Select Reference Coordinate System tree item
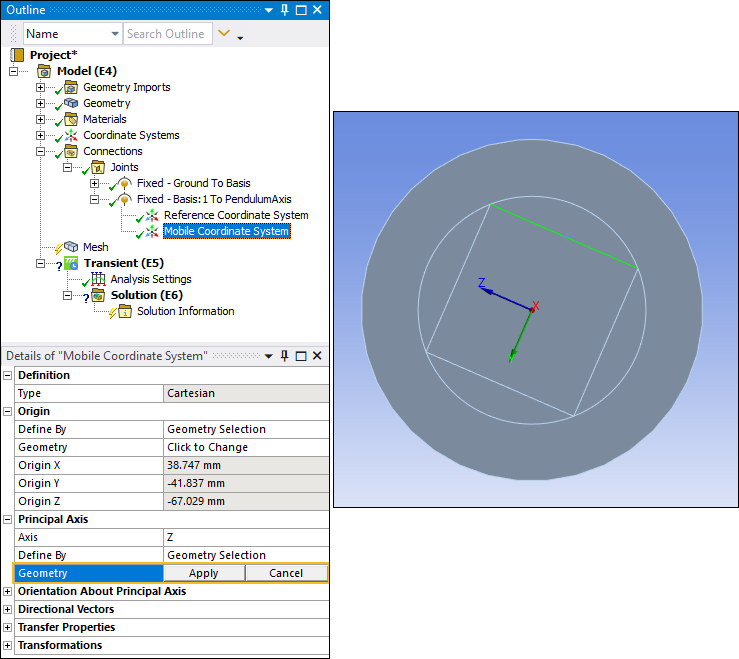739x659 pixels. pos(236,215)
